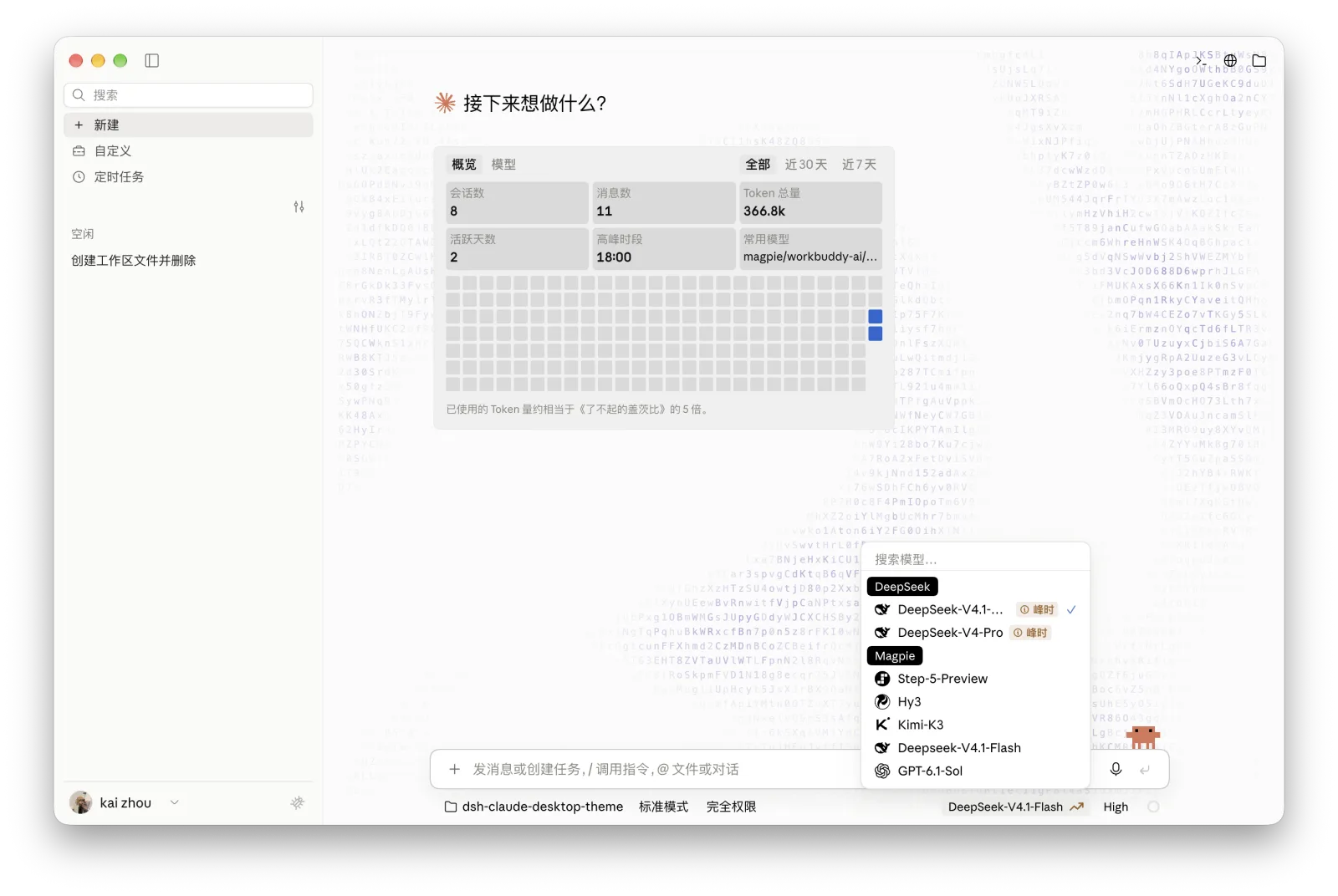Click the Token 总量 366.8k card
The width and height of the screenshot is (1338, 896).
[810, 202]
